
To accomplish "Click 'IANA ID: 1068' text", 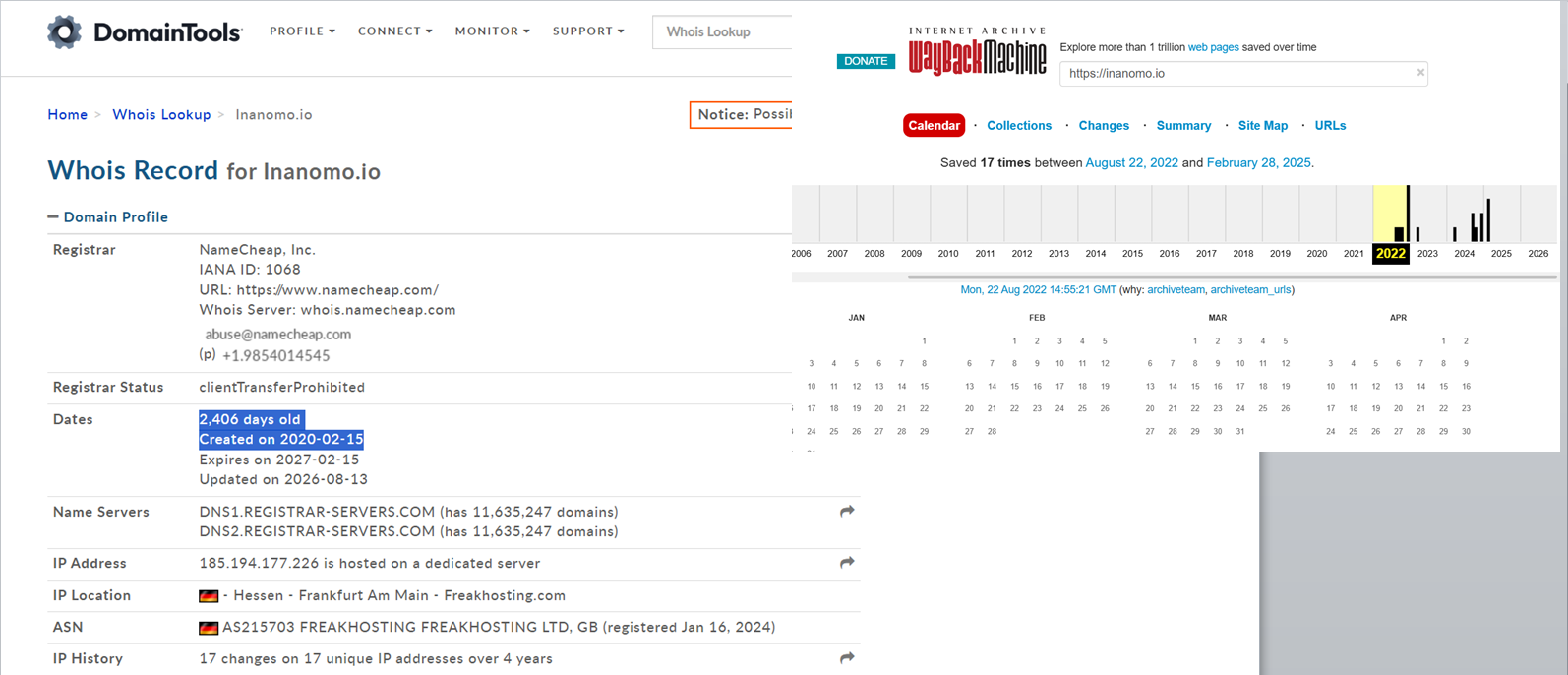I will [250, 270].
